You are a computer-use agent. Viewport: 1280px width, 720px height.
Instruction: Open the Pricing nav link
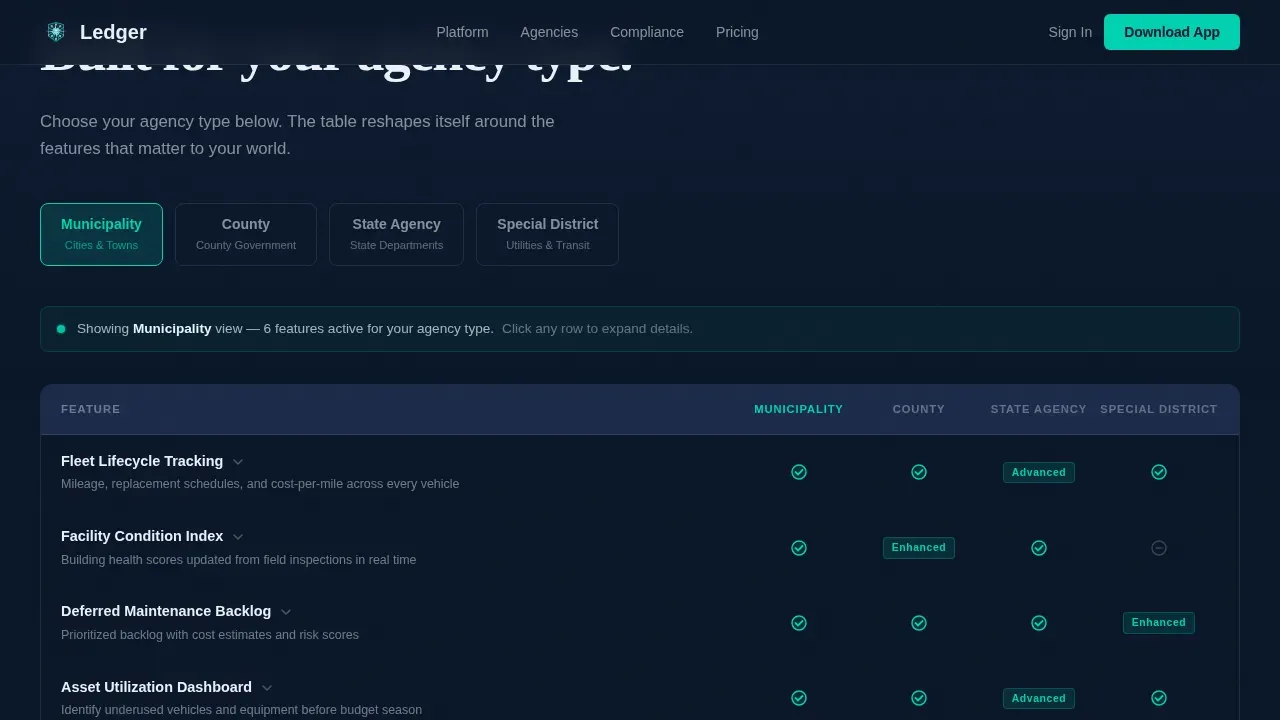[x=737, y=32]
